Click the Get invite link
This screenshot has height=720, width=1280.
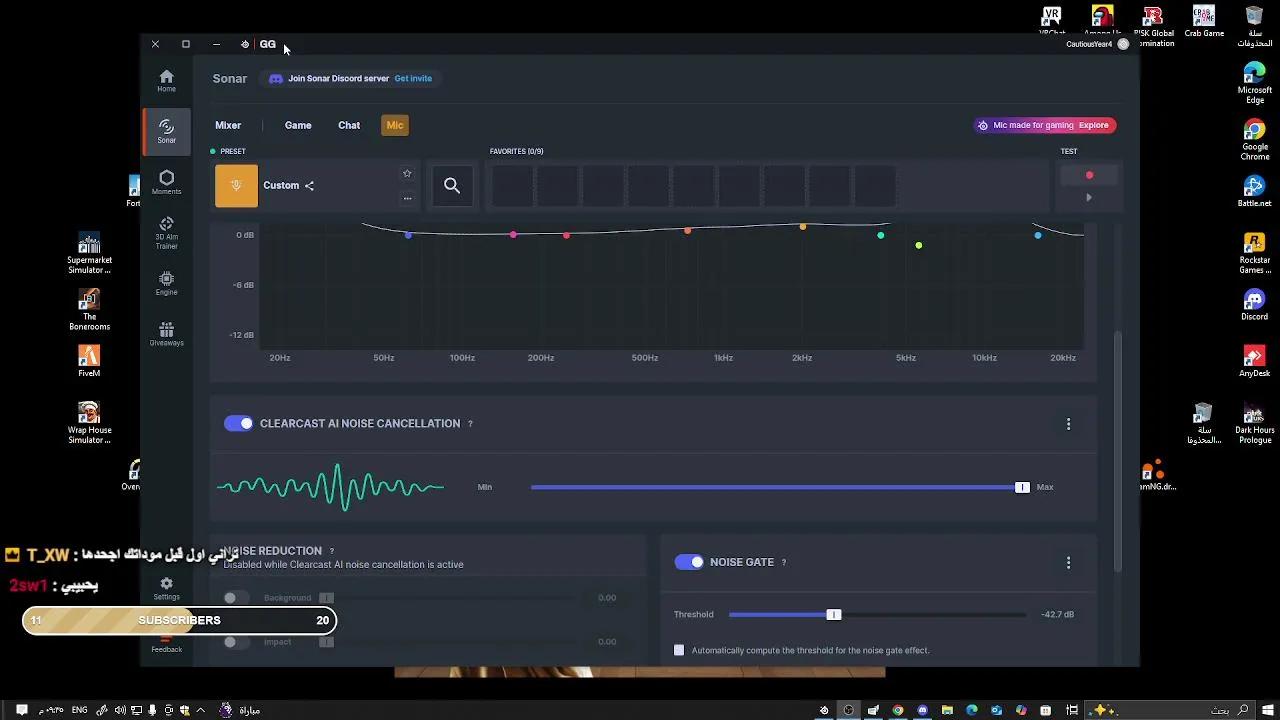(413, 79)
